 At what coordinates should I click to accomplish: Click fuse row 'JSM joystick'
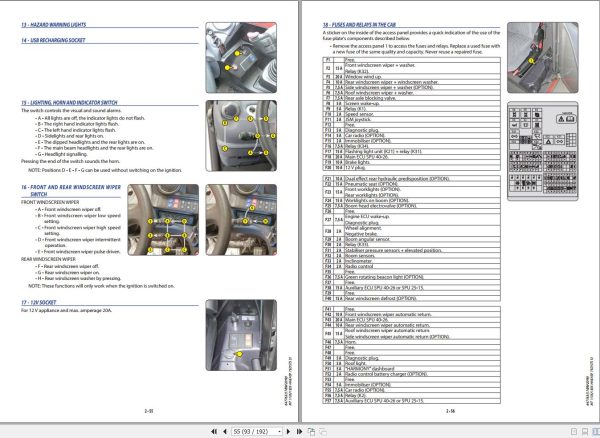click(412, 119)
